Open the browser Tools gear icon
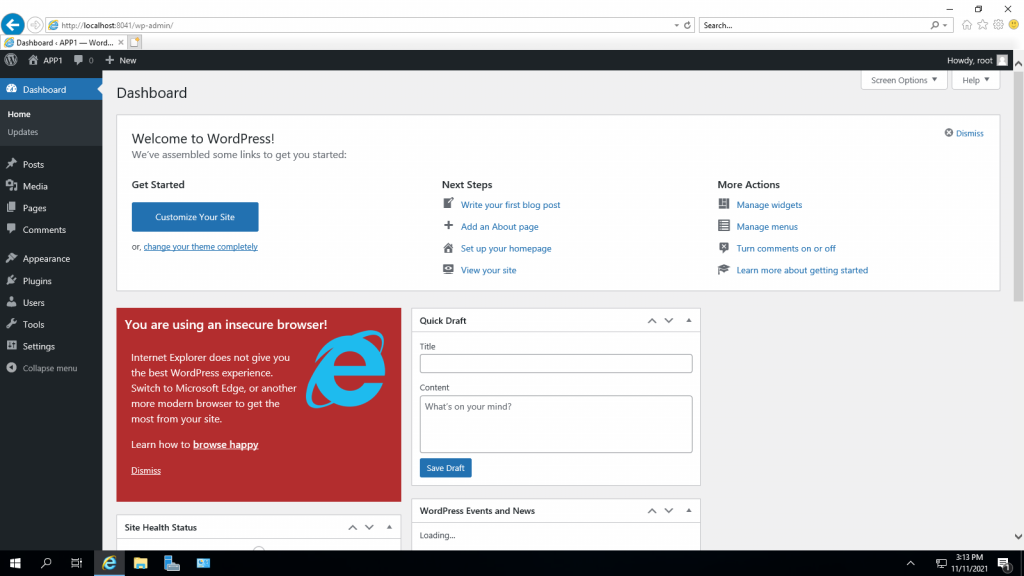1024x576 pixels. (998, 25)
